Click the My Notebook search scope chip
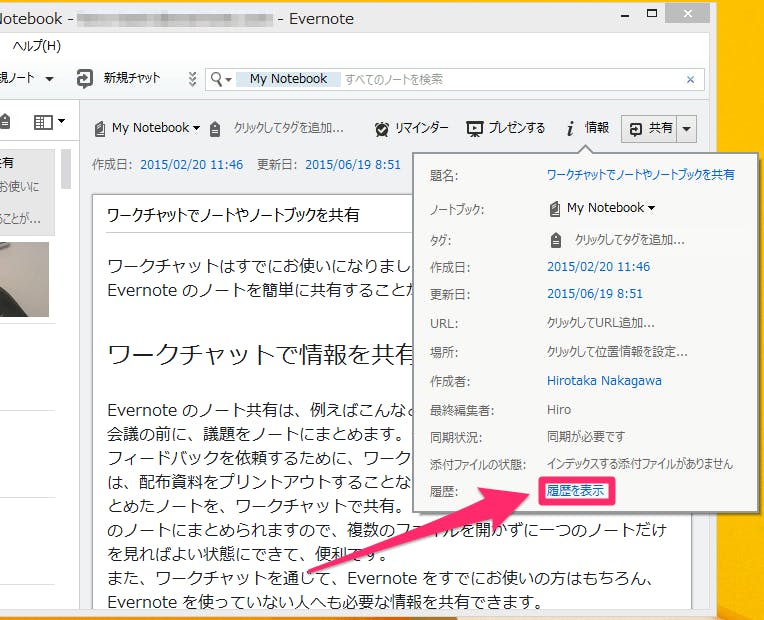Screen dimensions: 764x620 tap(288, 79)
